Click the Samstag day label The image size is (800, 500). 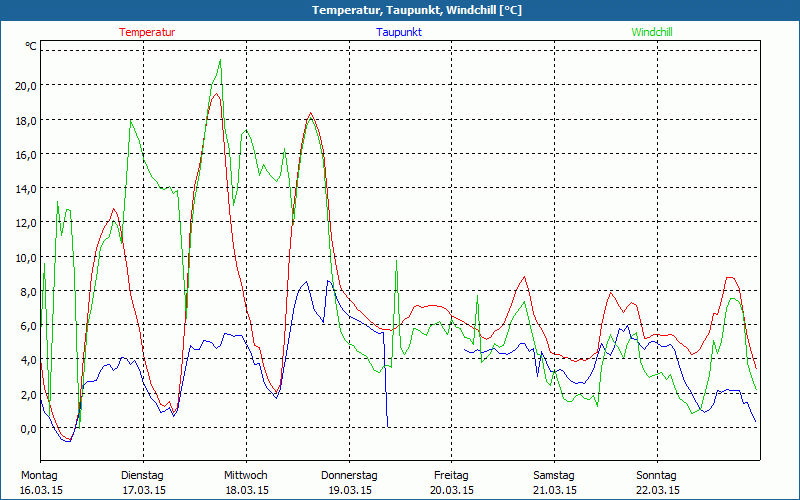[554, 475]
